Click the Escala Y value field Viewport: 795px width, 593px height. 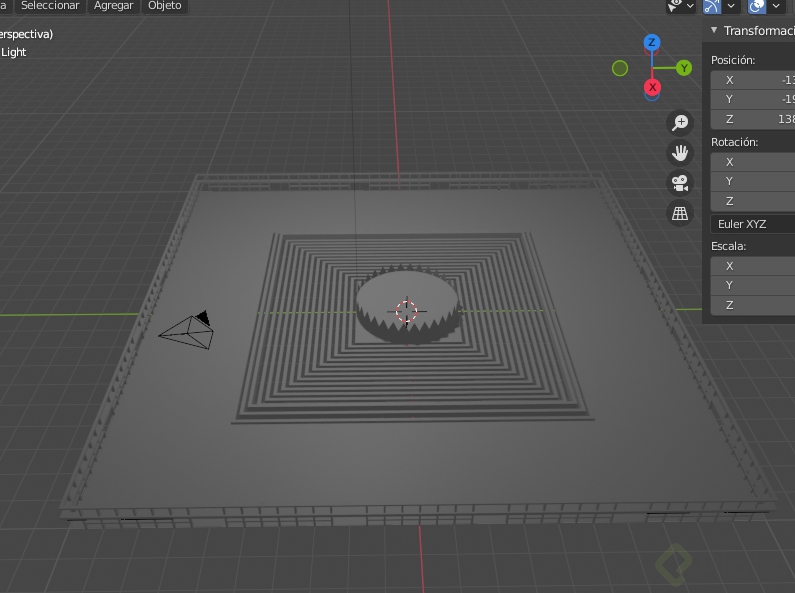(x=752, y=285)
